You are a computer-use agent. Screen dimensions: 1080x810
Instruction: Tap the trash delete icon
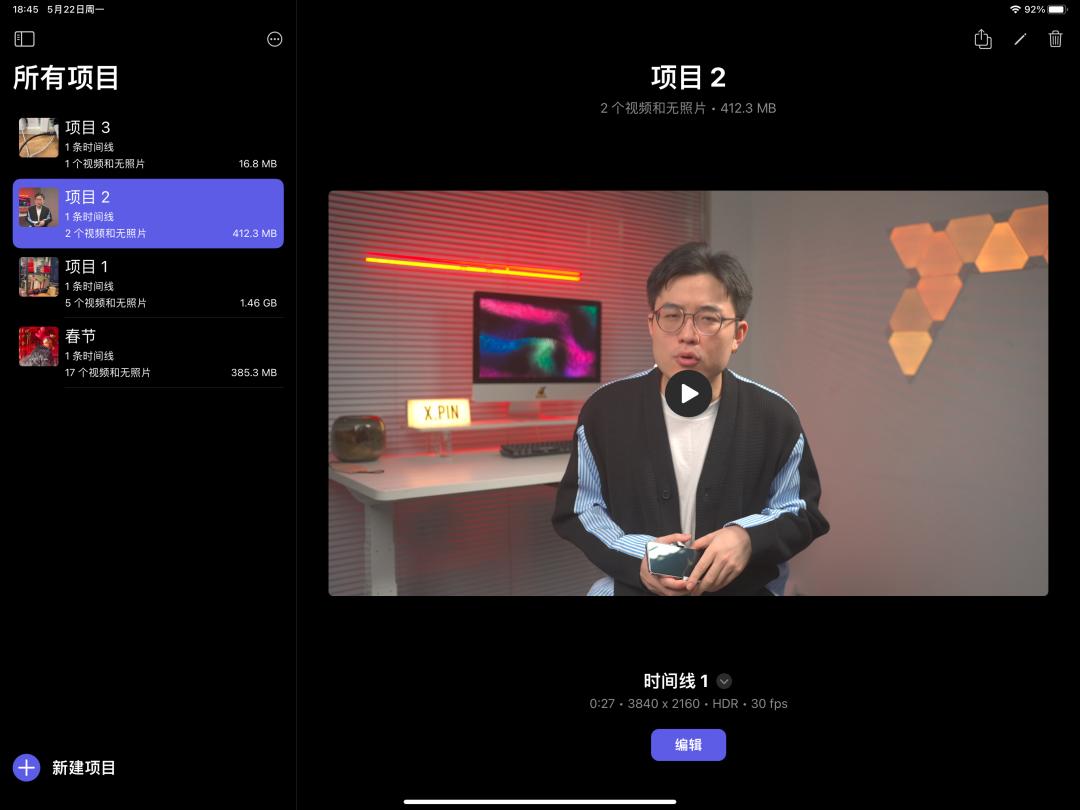[1055, 39]
